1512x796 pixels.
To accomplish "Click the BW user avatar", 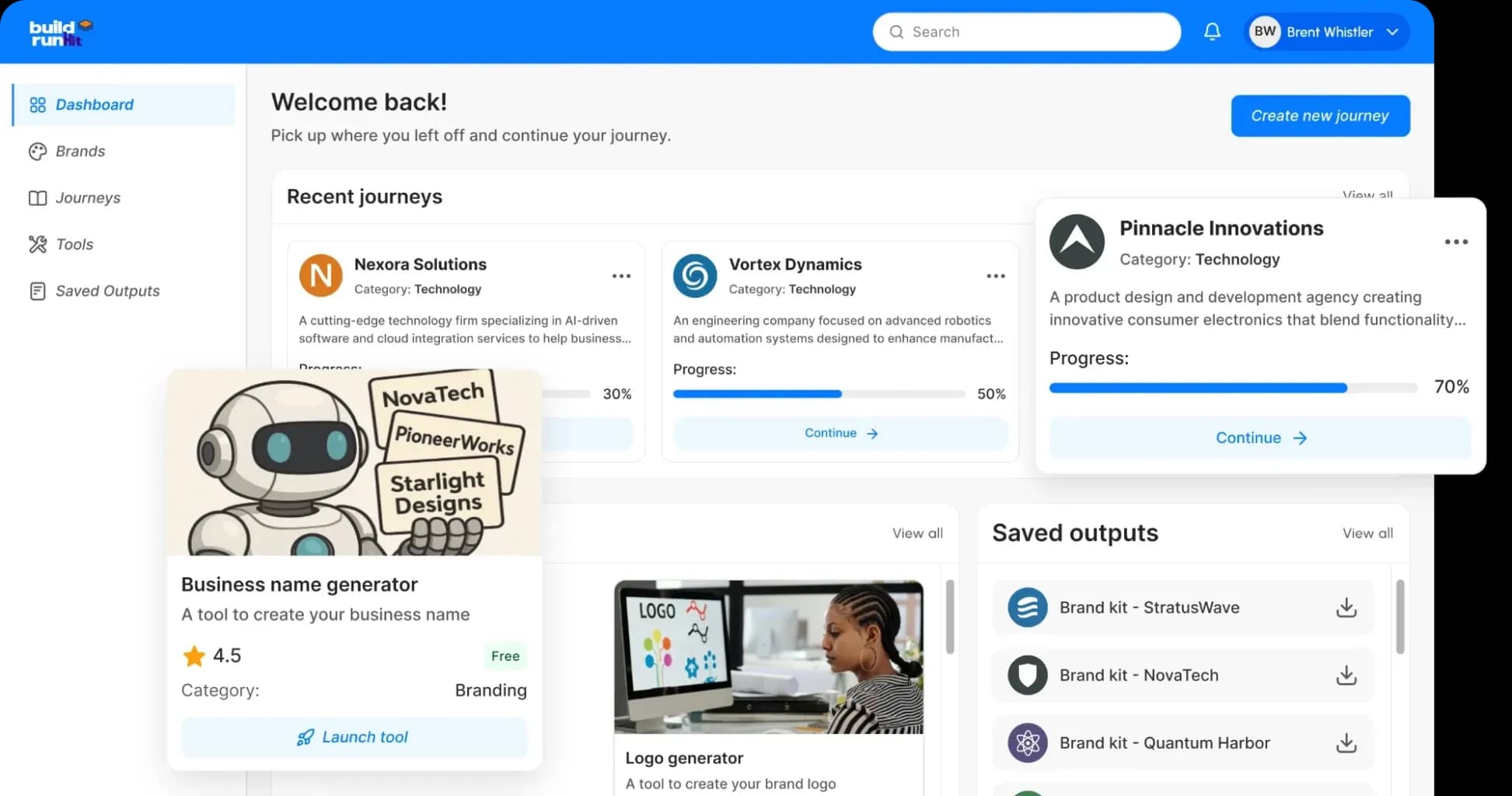I will point(1265,32).
